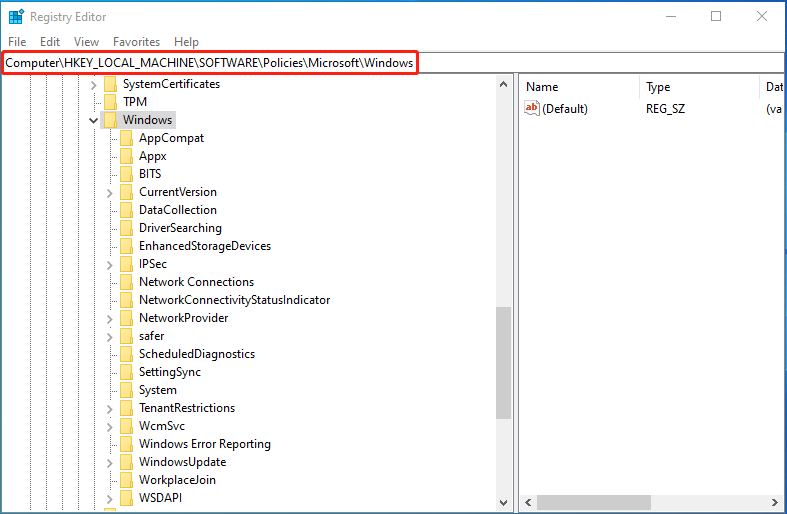Select the TPM key label
This screenshot has height=514, width=787.
(x=135, y=102)
